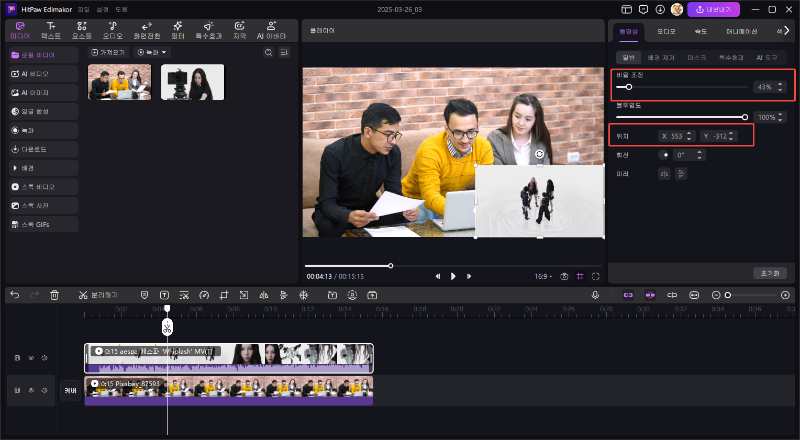Click the freeze snowflake icon in timeline toolbar
The image size is (800, 440).
304,295
